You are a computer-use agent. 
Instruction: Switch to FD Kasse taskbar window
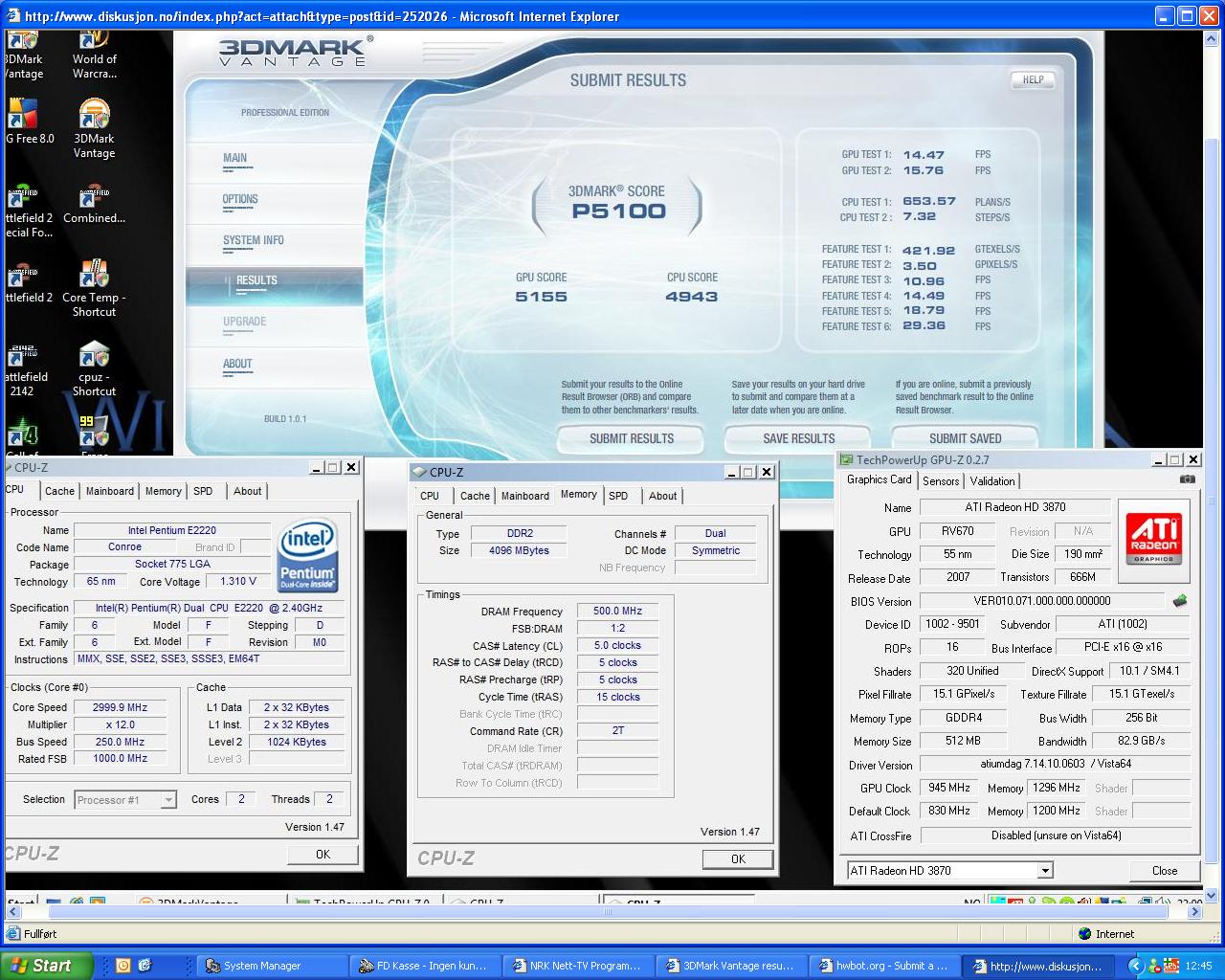425,966
